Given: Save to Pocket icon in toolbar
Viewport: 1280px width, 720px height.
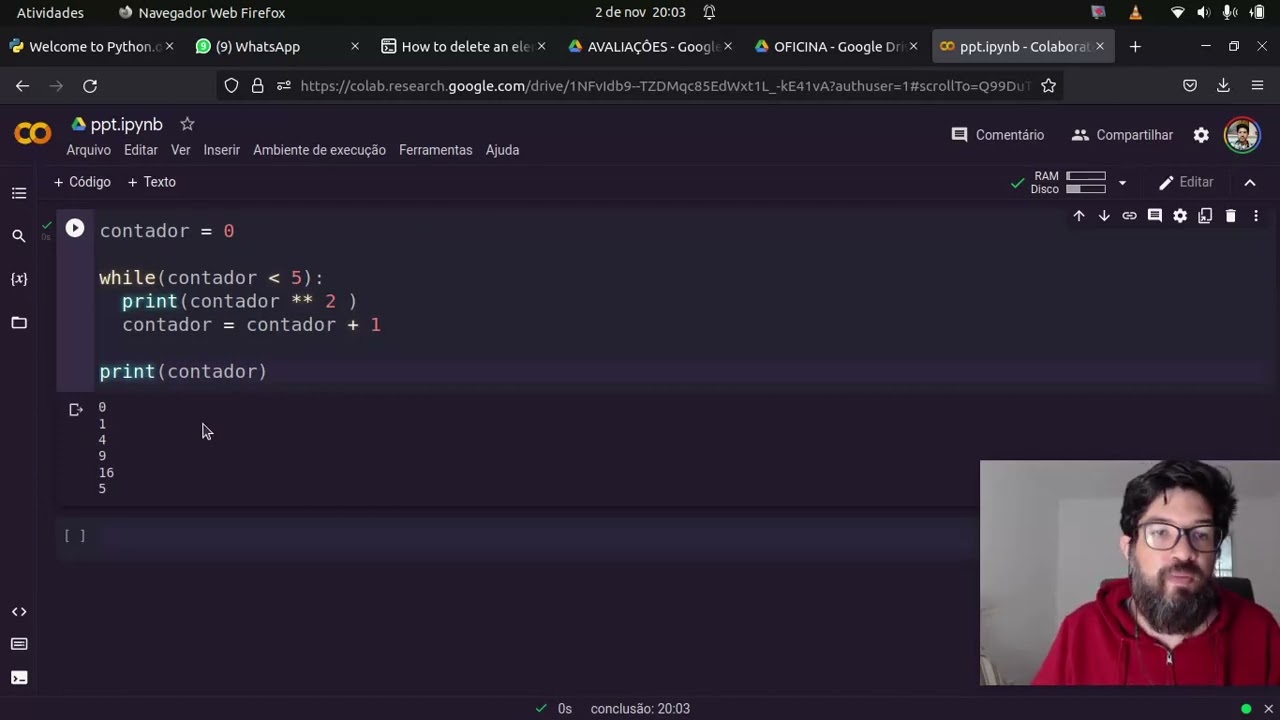Looking at the screenshot, I should [x=1190, y=86].
